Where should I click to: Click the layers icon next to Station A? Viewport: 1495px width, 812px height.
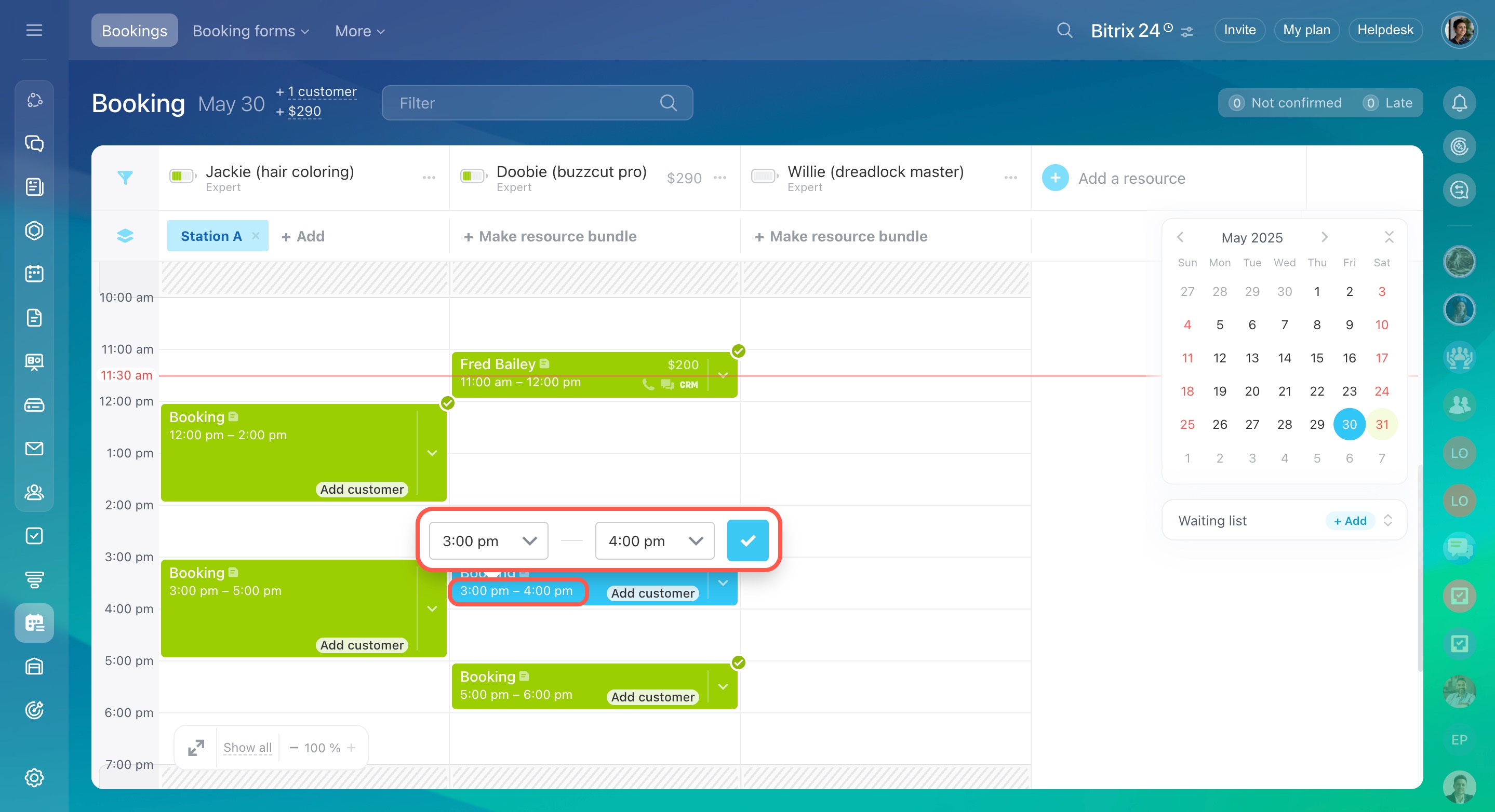tap(125, 236)
